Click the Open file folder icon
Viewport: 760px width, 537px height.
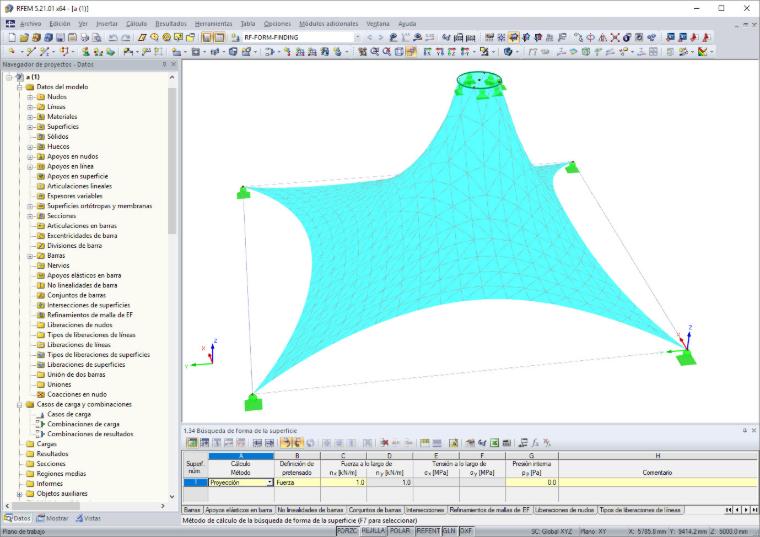click(24, 37)
